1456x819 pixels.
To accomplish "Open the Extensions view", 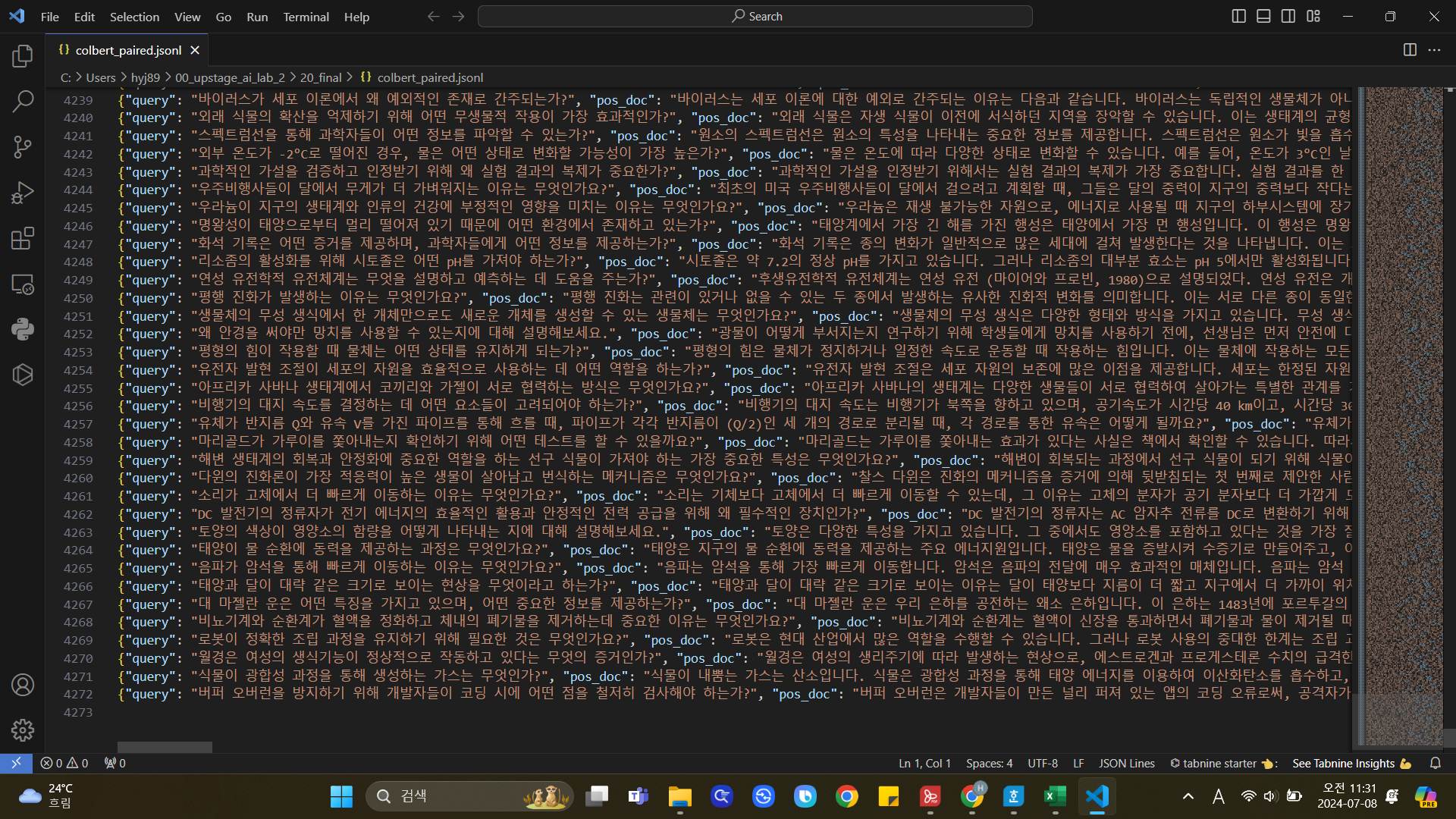I will pyautogui.click(x=23, y=238).
